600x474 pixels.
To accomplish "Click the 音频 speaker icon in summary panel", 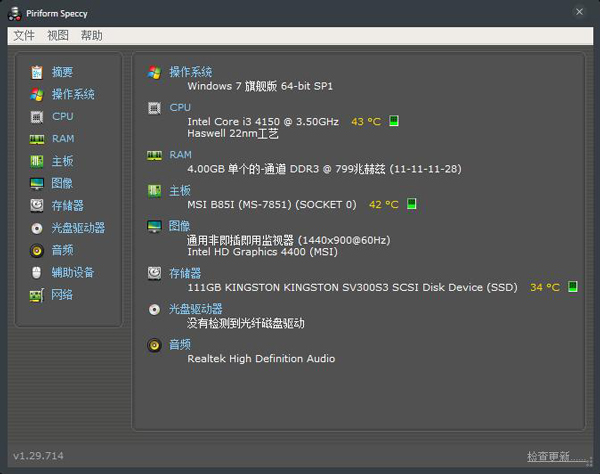I will pyautogui.click(x=154, y=345).
